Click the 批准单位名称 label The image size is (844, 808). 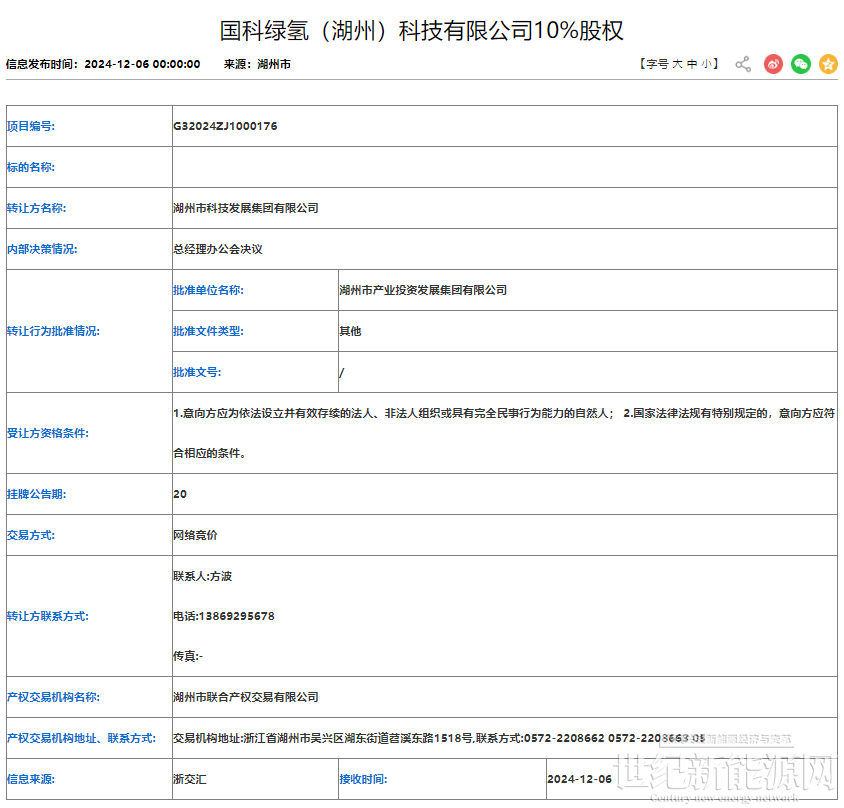(208, 290)
